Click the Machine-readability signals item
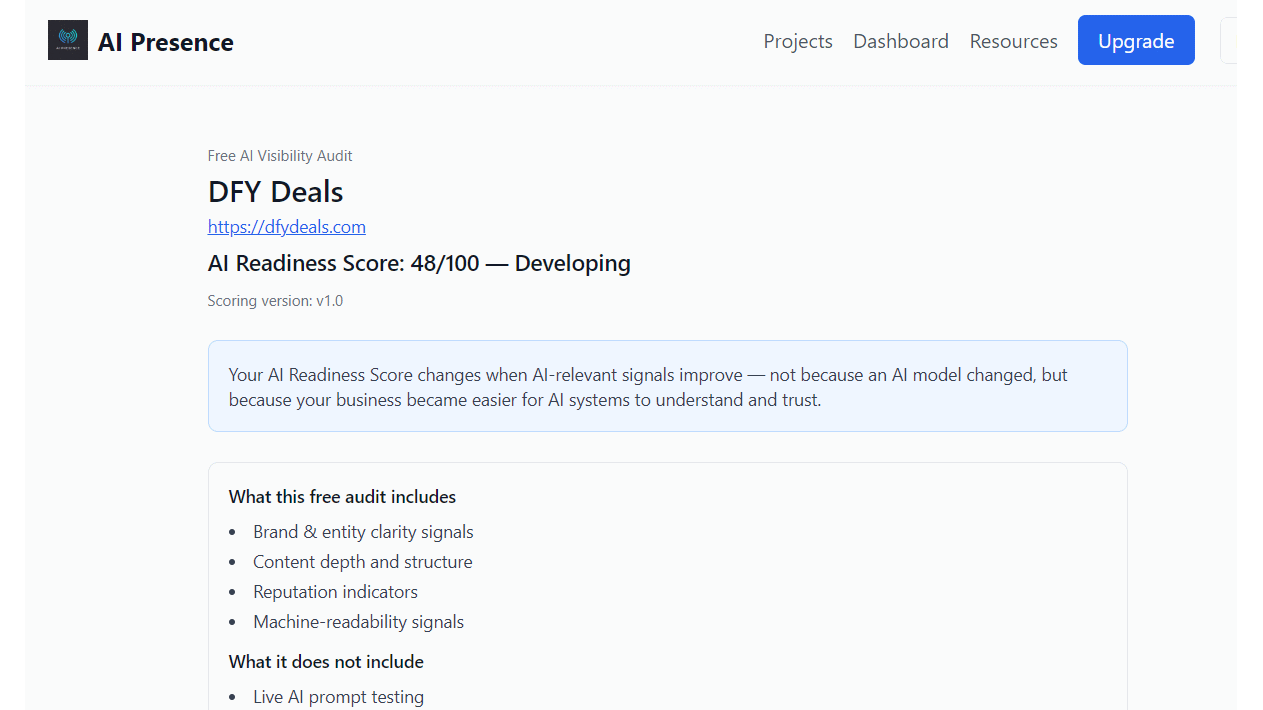Image resolution: width=1263 pixels, height=710 pixels. click(358, 622)
